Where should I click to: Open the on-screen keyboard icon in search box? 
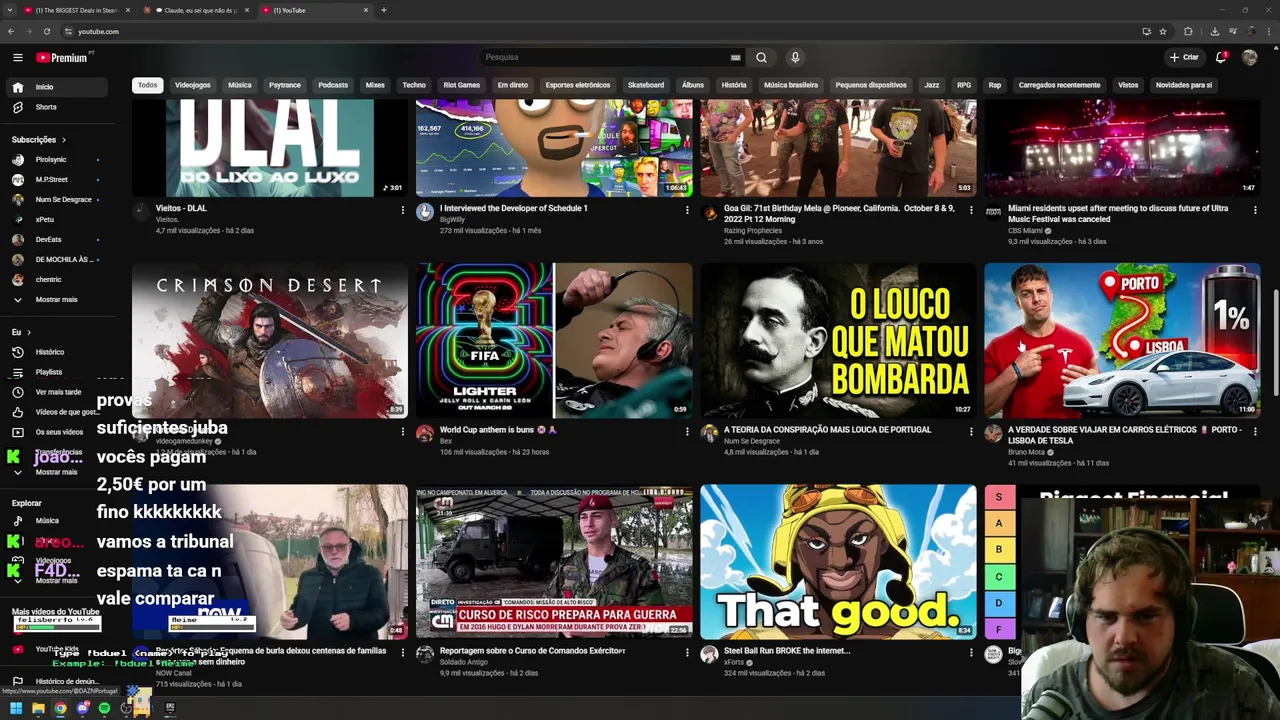736,57
